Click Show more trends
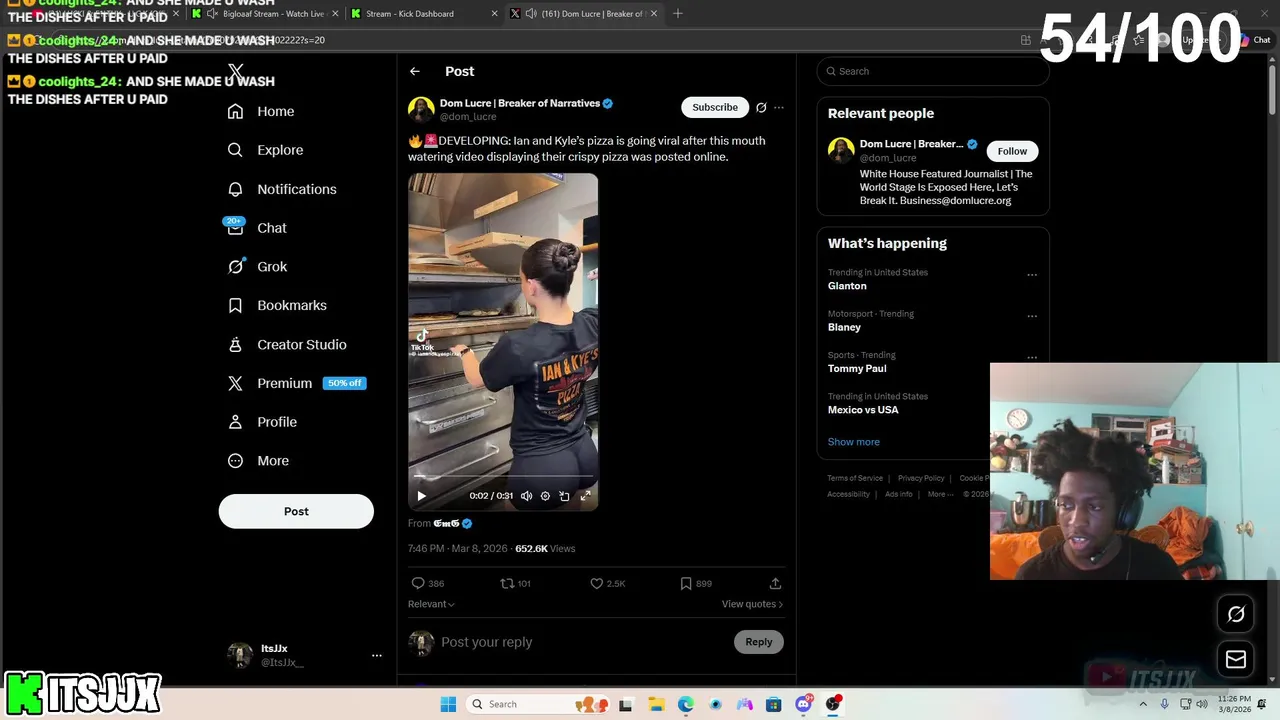The width and height of the screenshot is (1280, 720). pyautogui.click(x=854, y=442)
